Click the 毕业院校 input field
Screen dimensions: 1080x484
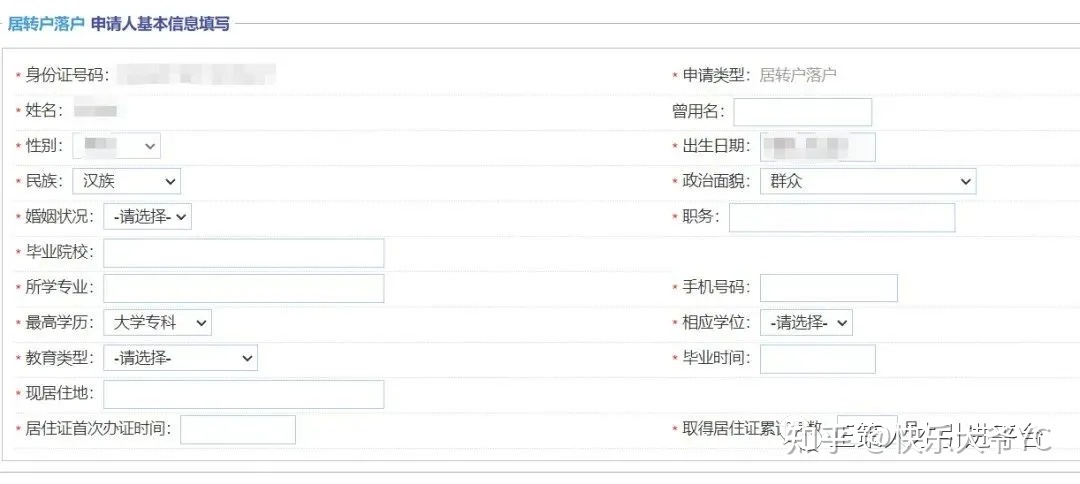point(244,253)
